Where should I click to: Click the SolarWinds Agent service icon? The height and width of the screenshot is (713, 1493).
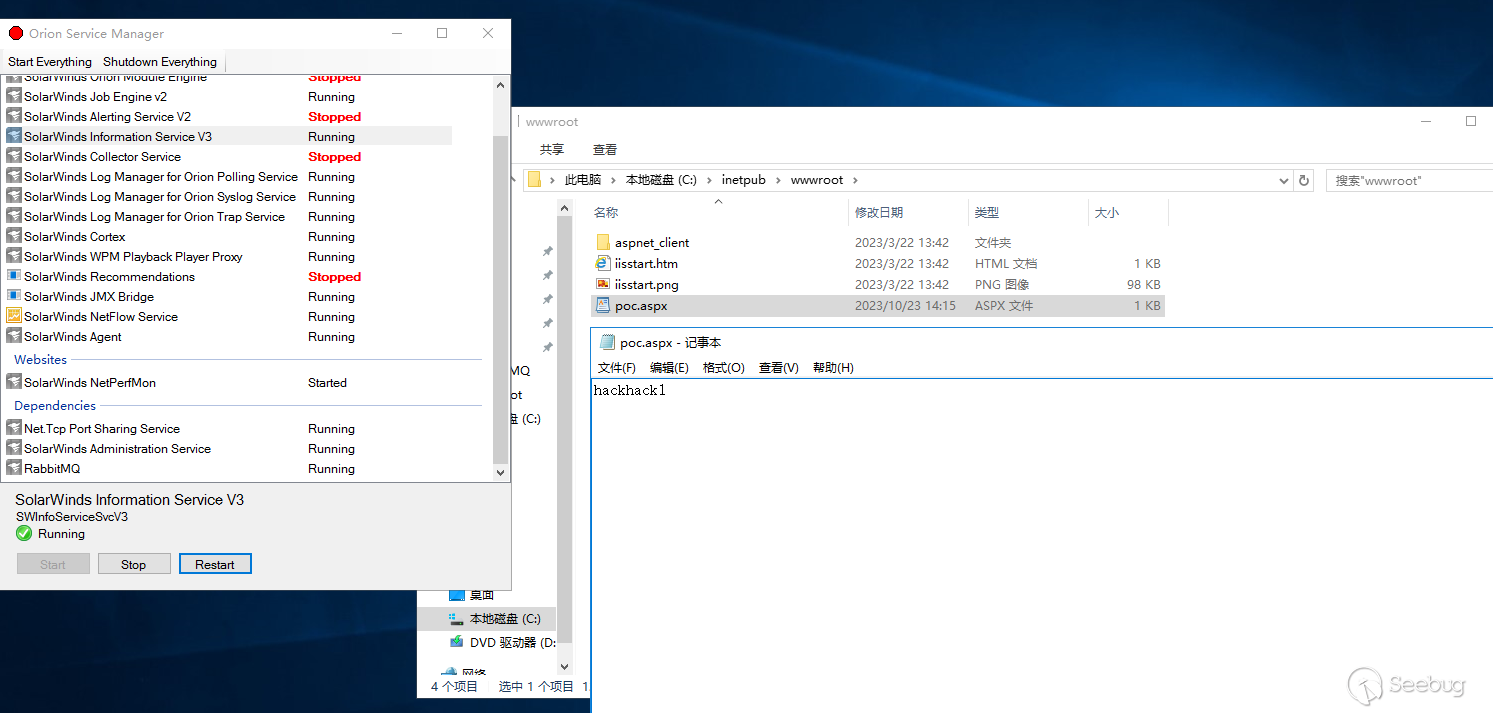[x=14, y=337]
